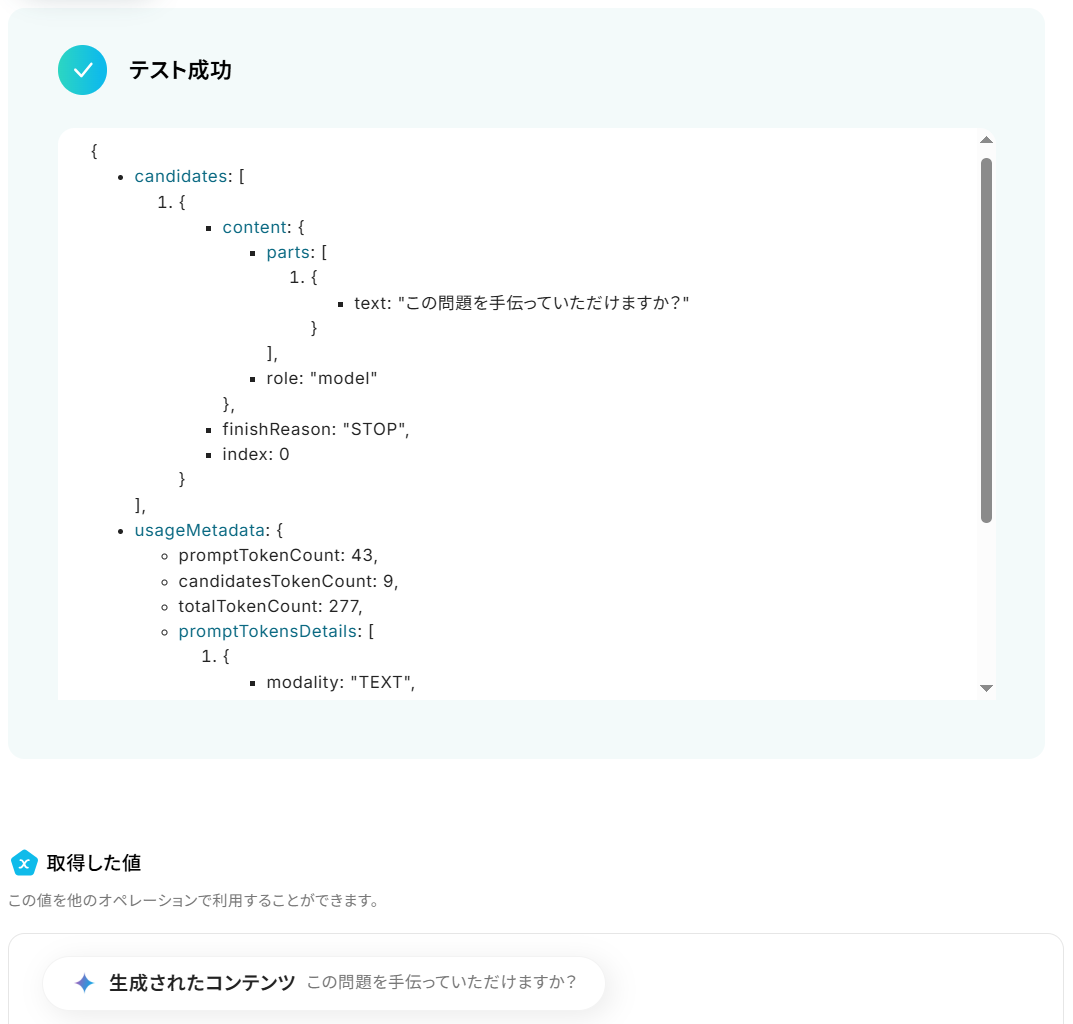Select the 生成されたコンテンツ output chip
This screenshot has width=1073, height=1024.
pyautogui.click(x=324, y=983)
